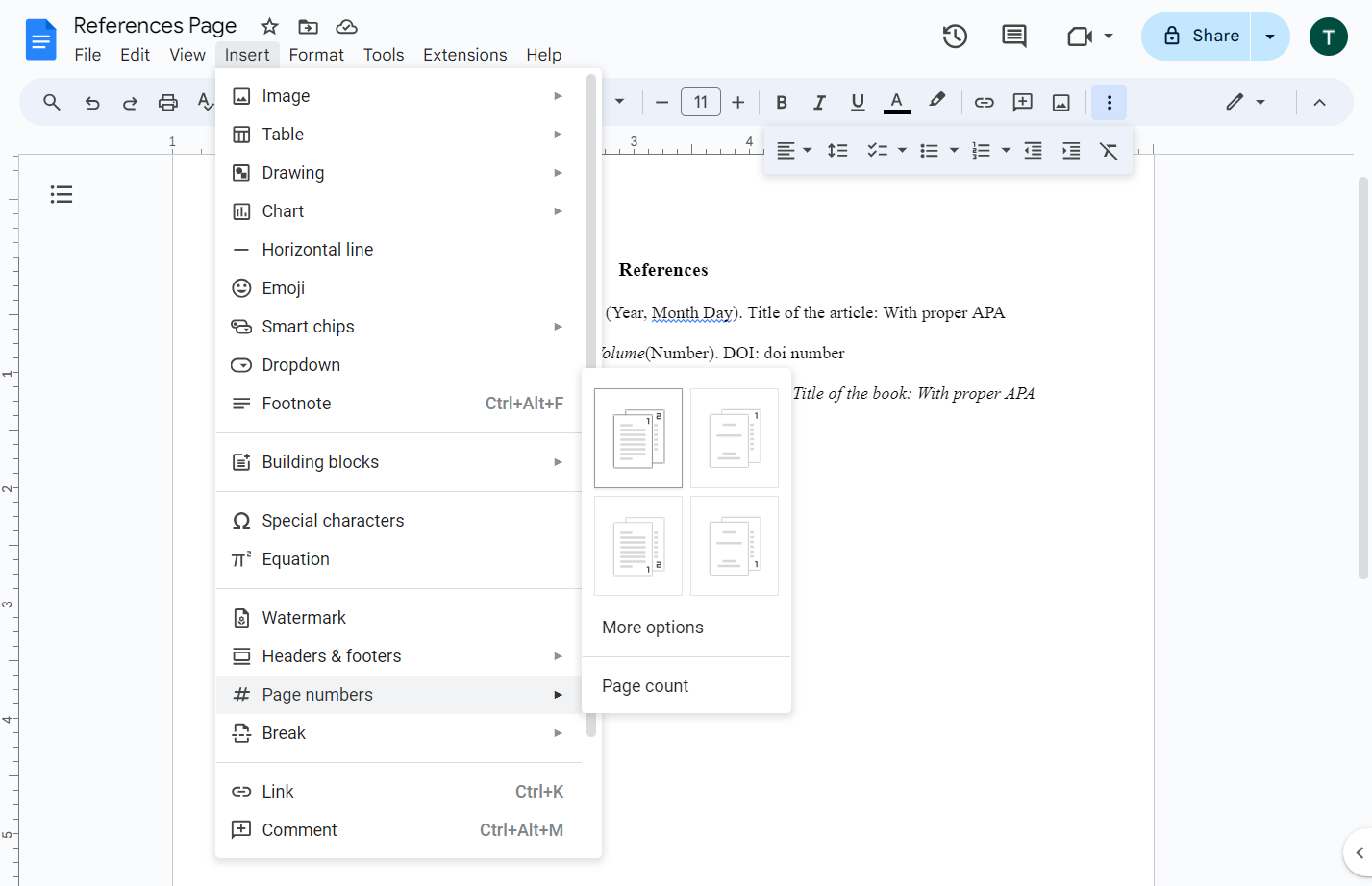Viewport: 1372px width, 886px height.
Task: Add a comment from the toolbar
Action: tap(1023, 102)
